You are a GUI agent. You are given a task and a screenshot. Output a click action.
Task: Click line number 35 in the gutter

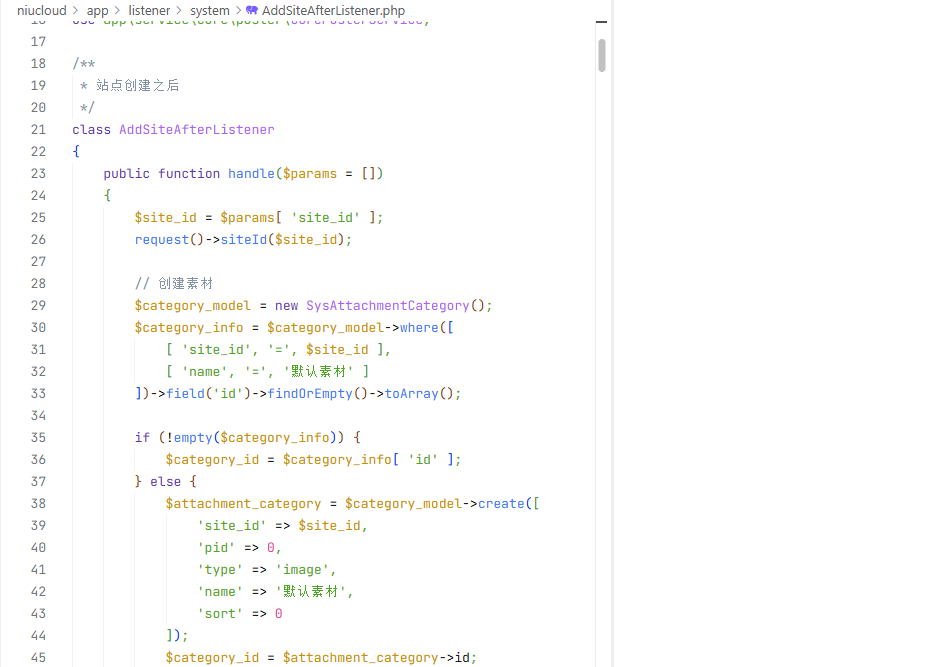38,438
